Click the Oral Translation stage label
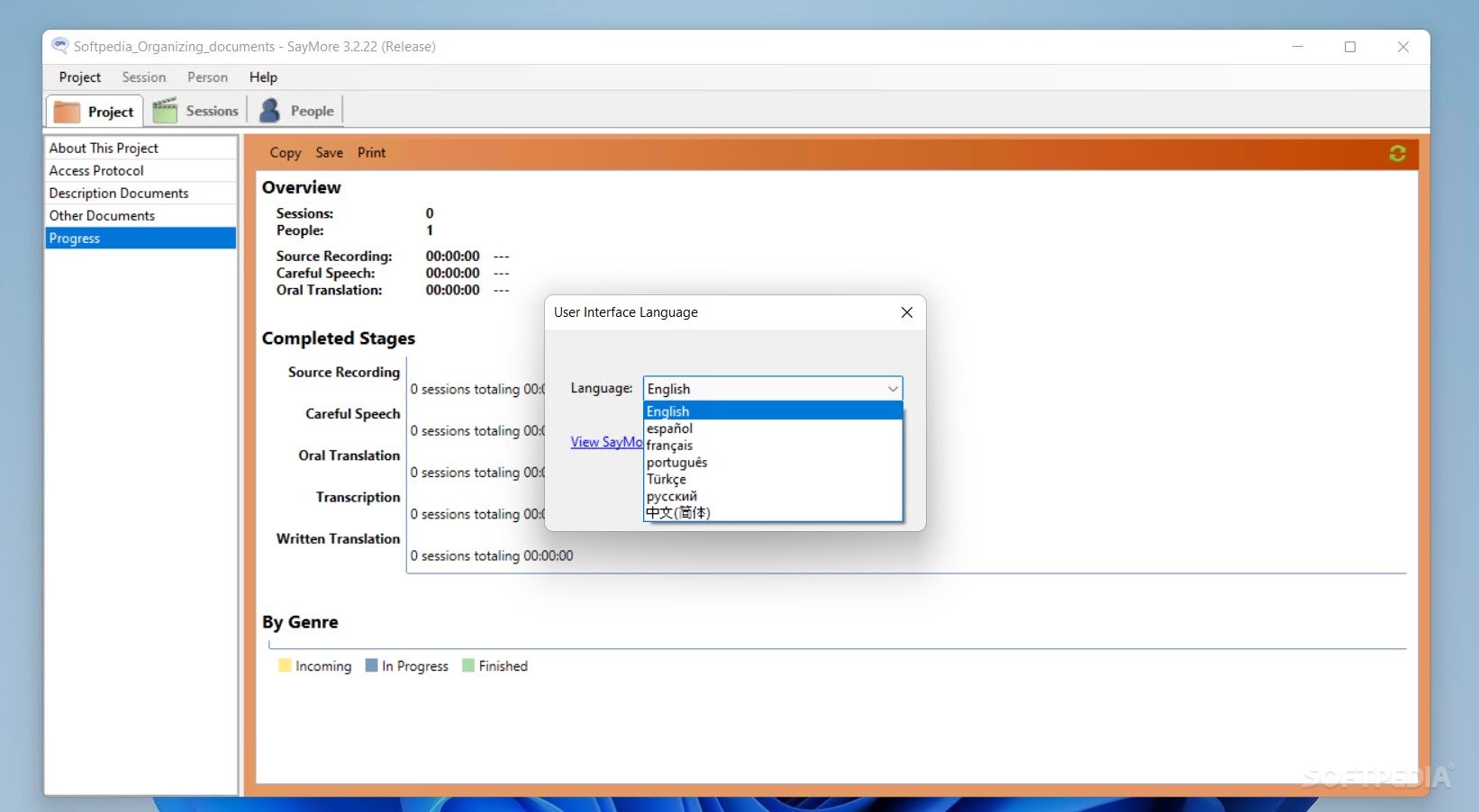Viewport: 1479px width, 812px height. click(349, 456)
